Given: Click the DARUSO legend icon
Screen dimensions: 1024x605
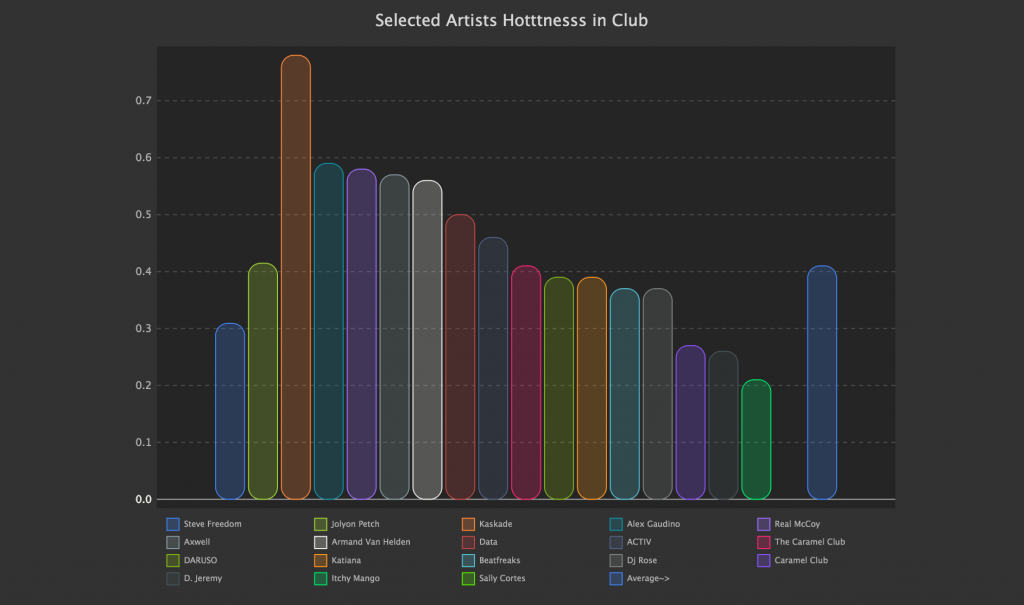Looking at the screenshot, I should pos(173,560).
